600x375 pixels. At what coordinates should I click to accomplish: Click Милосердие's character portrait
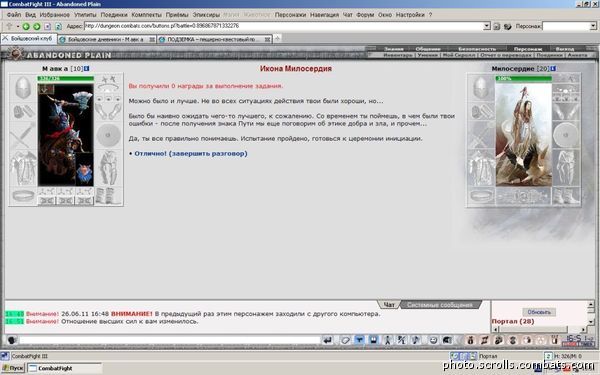click(523, 135)
